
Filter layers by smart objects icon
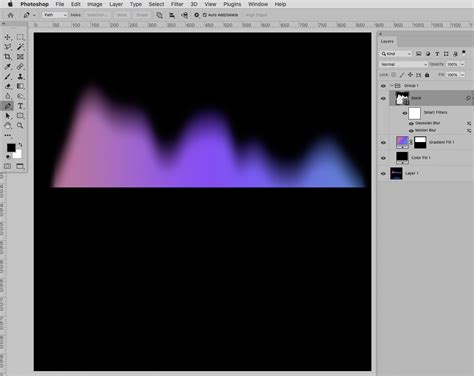(x=455, y=54)
